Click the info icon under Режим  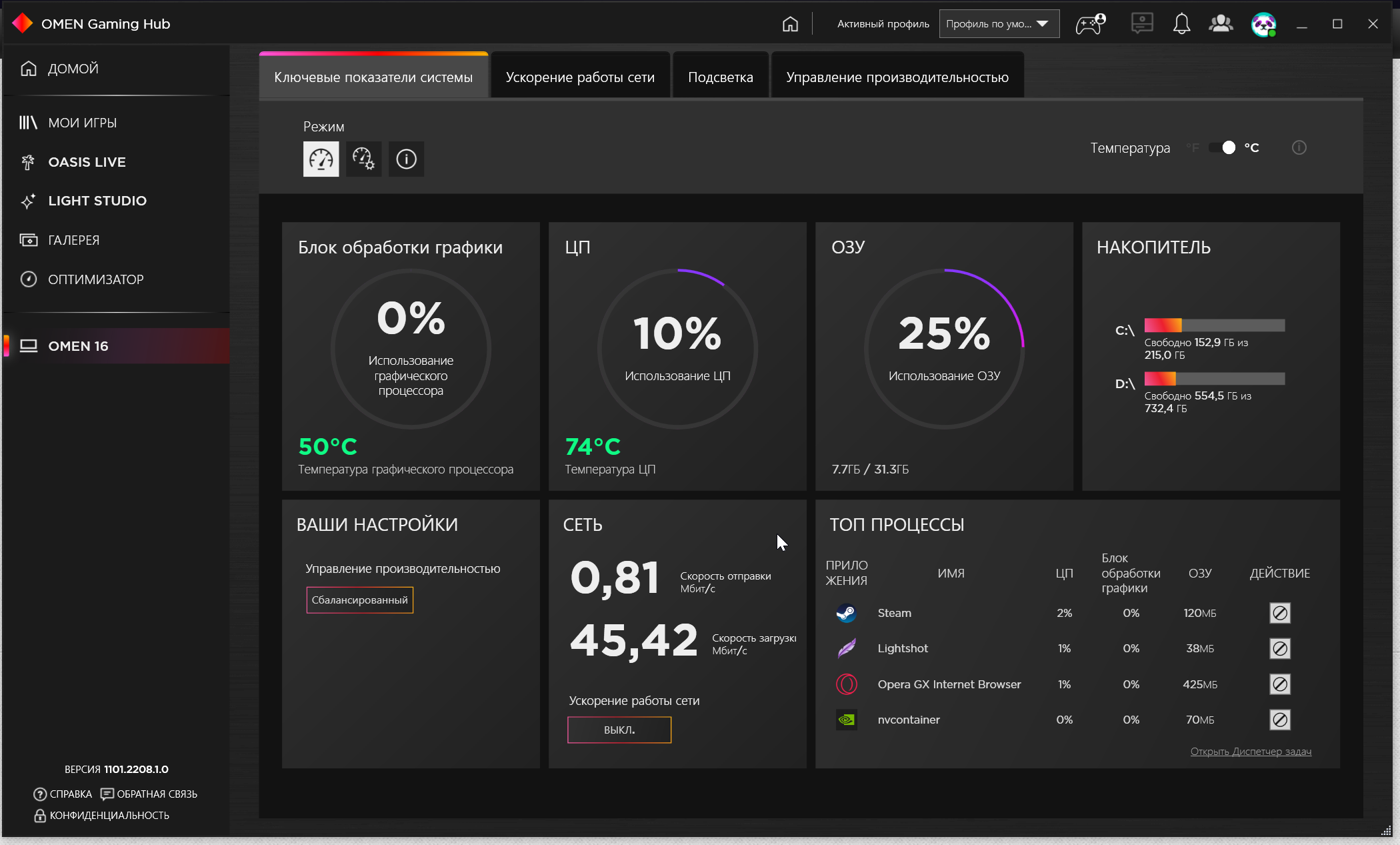[x=406, y=159]
